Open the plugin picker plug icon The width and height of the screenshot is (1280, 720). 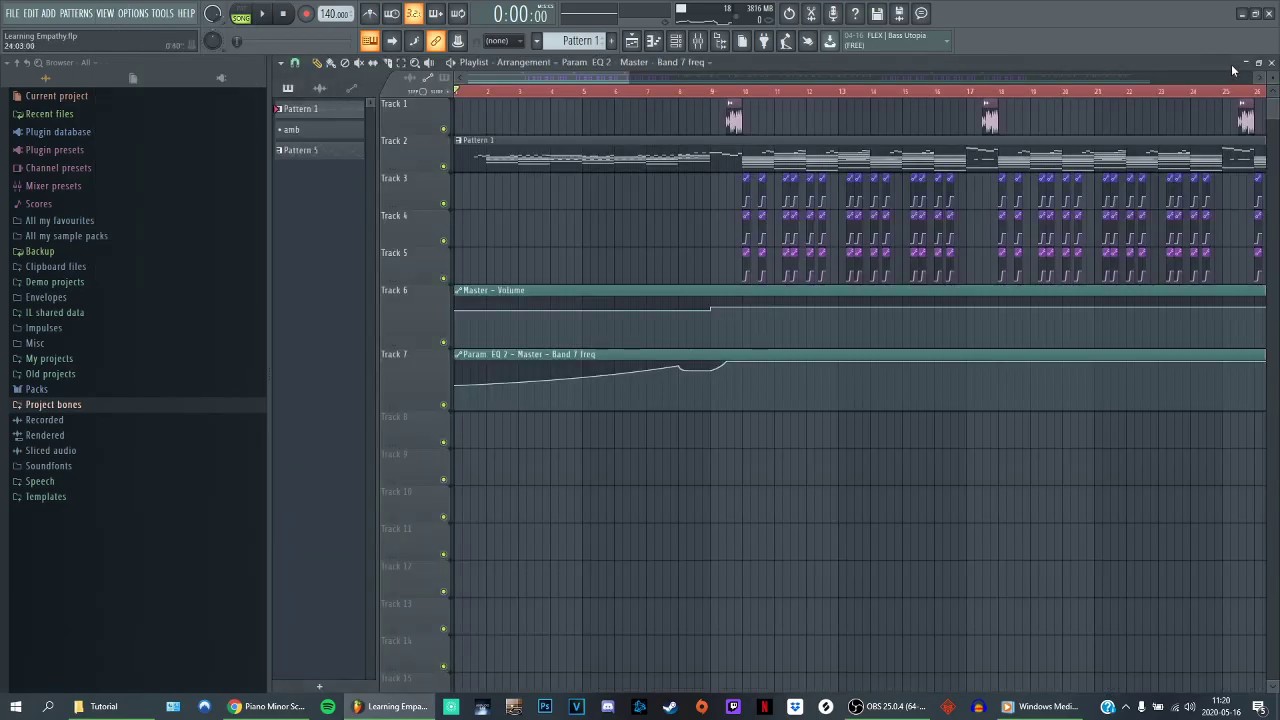point(764,41)
